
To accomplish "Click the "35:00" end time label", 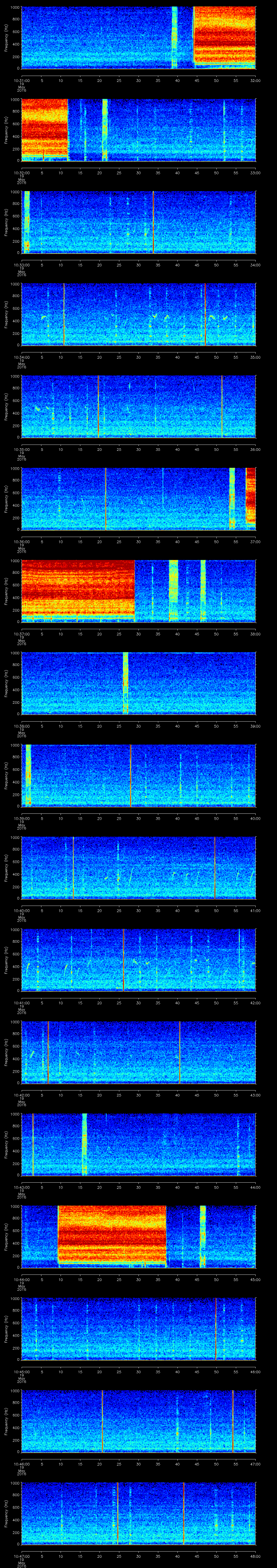I will 255,357.
